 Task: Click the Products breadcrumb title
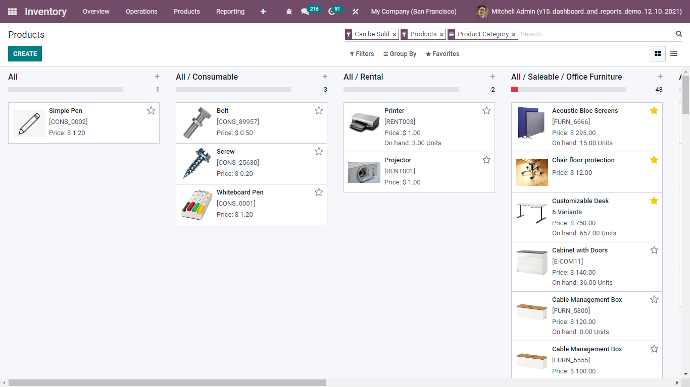tap(26, 35)
